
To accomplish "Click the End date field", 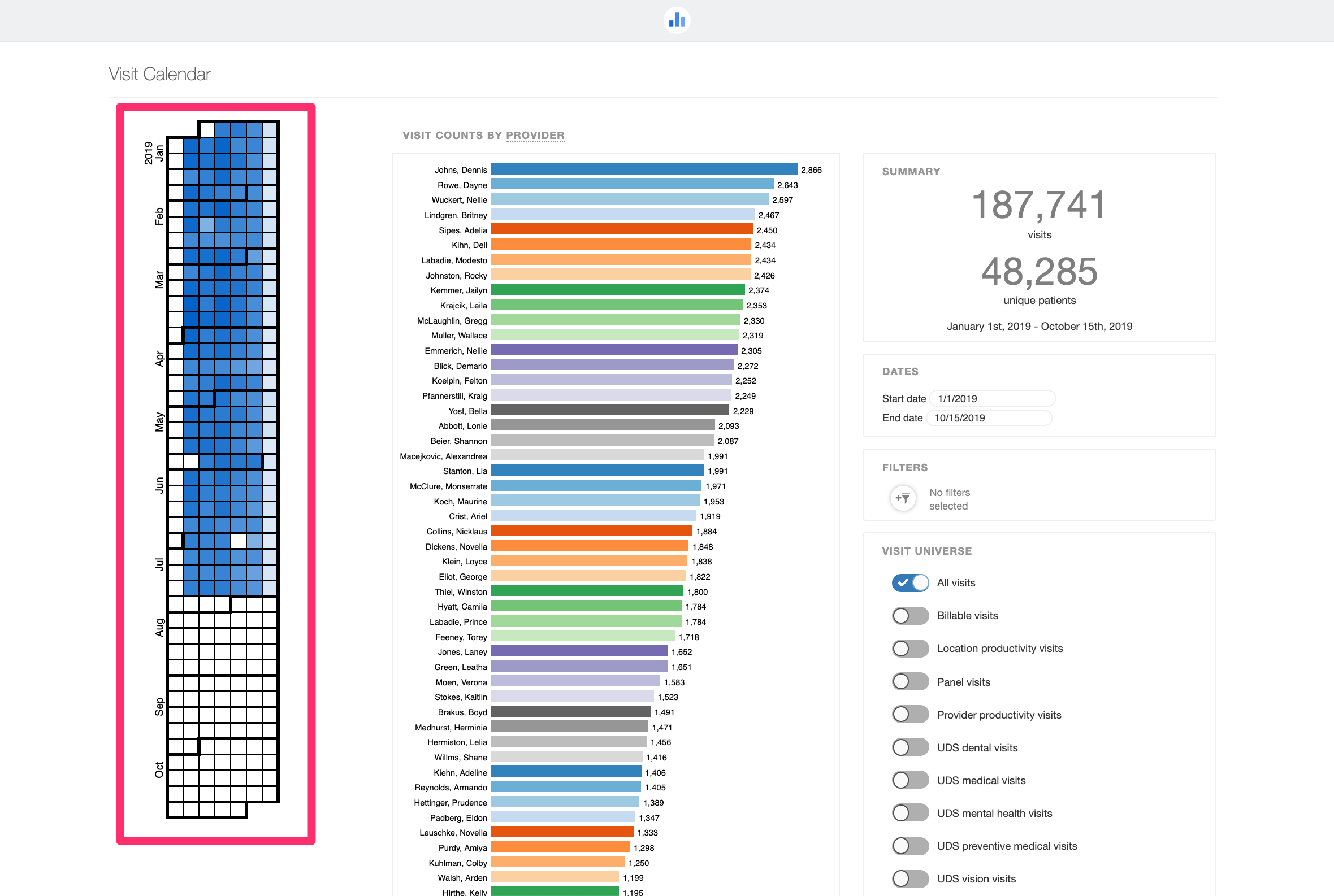I will [x=989, y=417].
